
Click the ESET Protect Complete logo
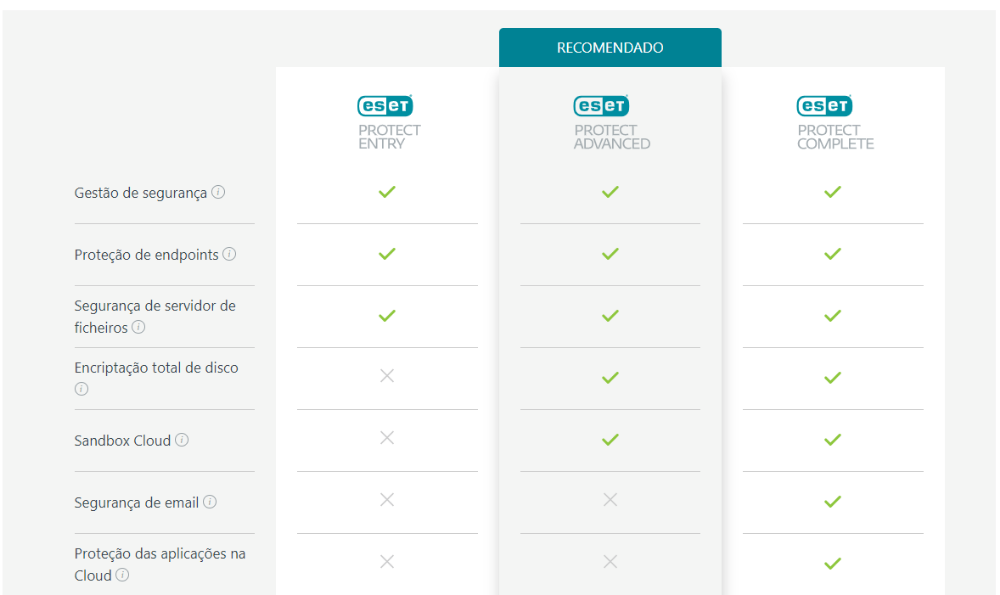pyautogui.click(x=824, y=106)
